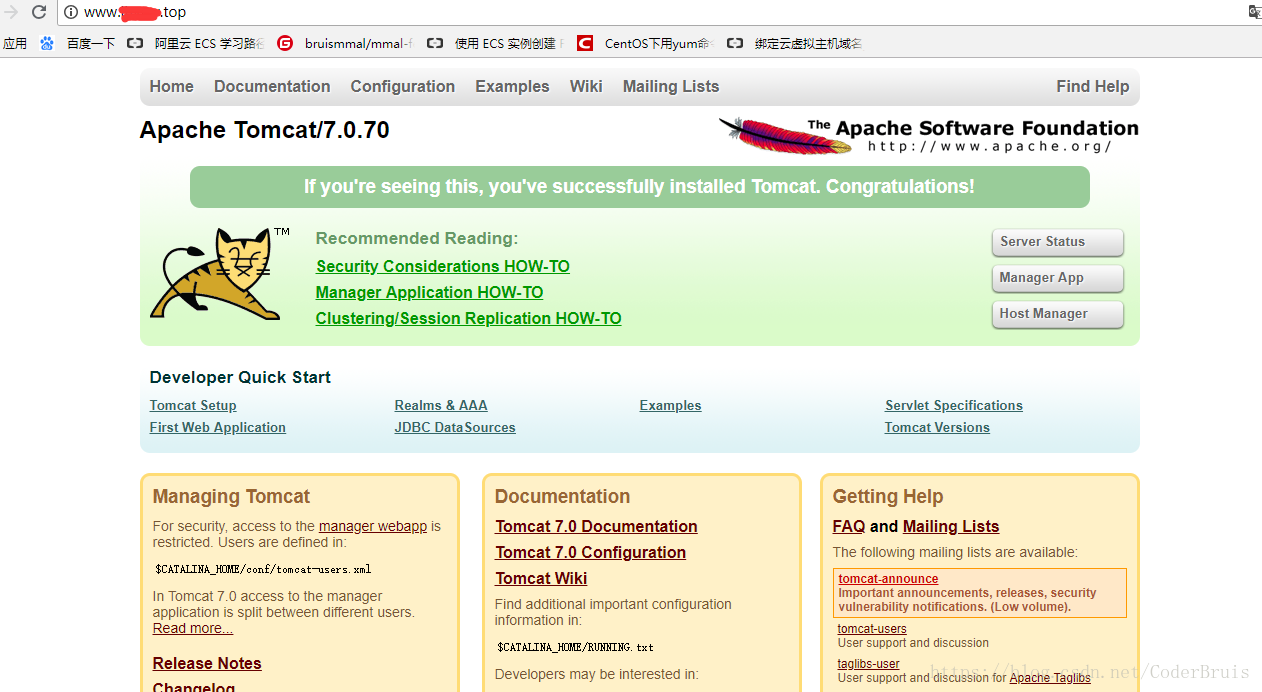The width and height of the screenshot is (1262, 692).
Task: Open the Release Notes link
Action: [207, 663]
